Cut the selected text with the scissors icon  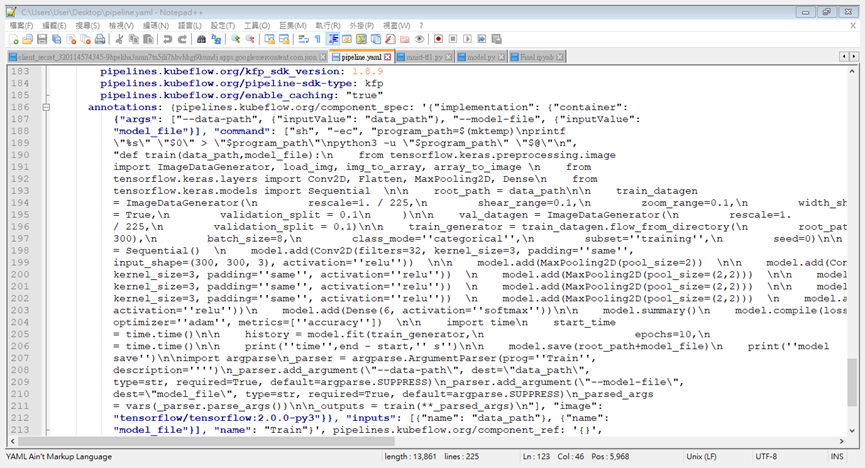(x=119, y=39)
